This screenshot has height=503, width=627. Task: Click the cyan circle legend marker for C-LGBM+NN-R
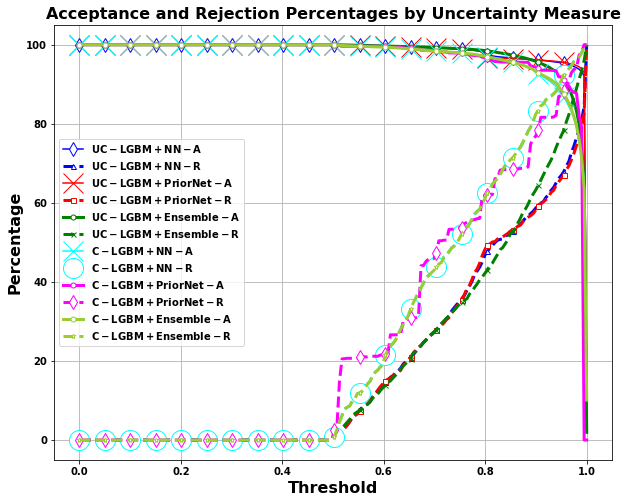pyautogui.click(x=74, y=268)
